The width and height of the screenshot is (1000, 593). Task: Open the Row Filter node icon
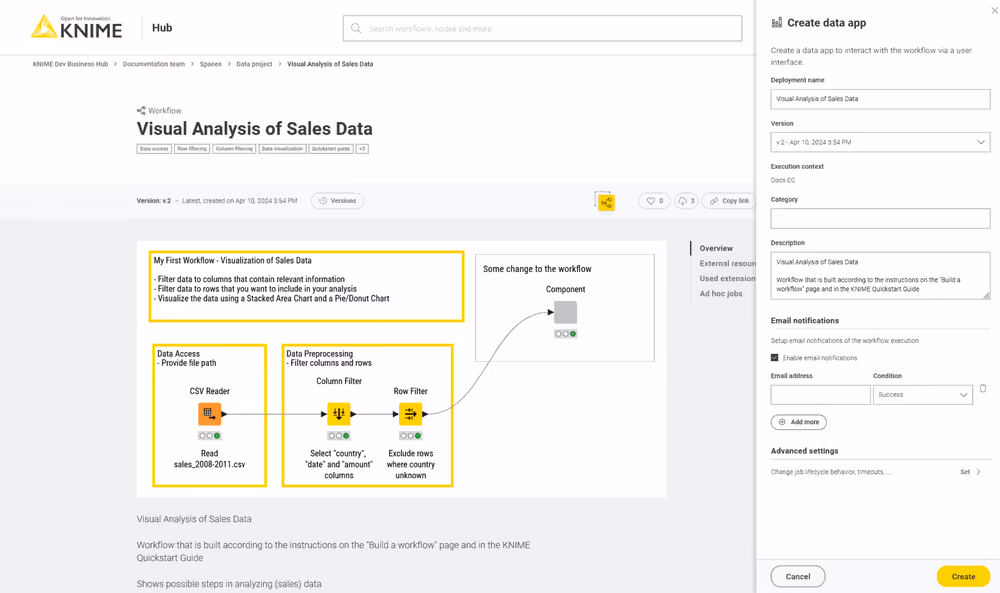pyautogui.click(x=410, y=412)
